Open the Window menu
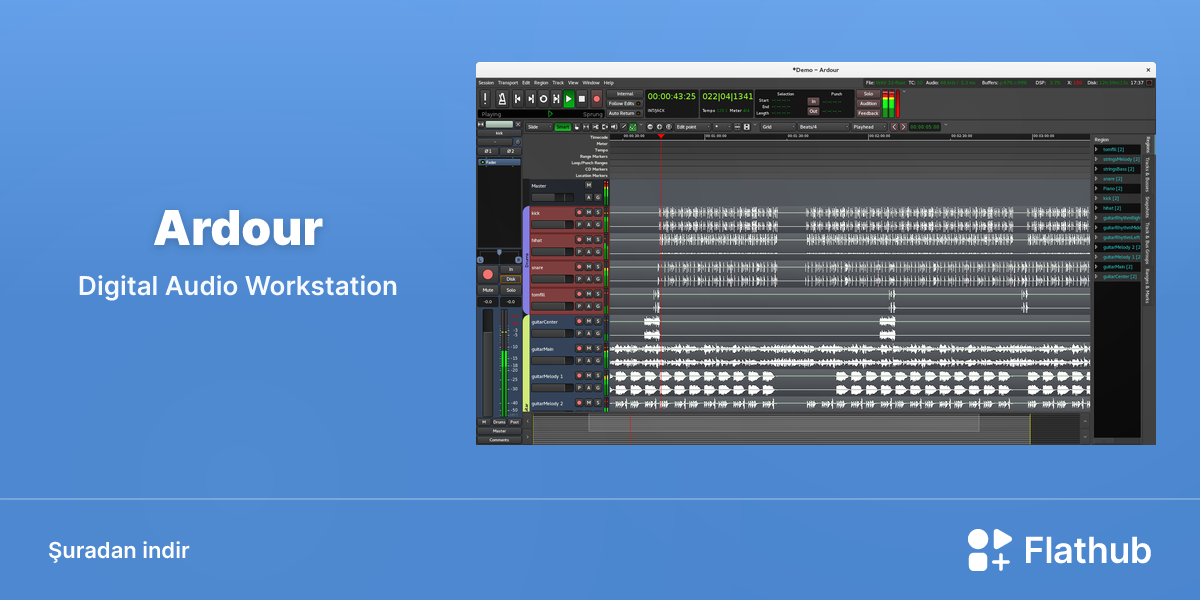This screenshot has height=600, width=1200. coord(591,83)
